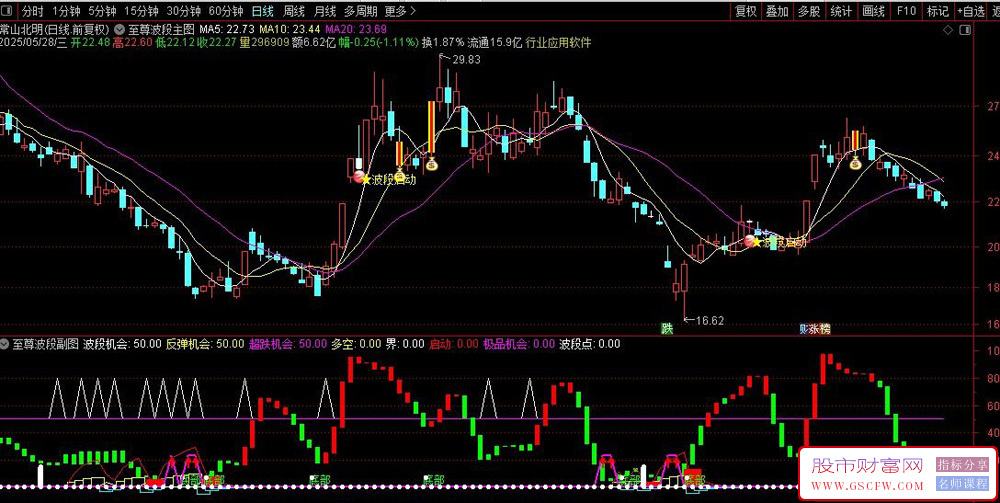This screenshot has width=1000, height=503.
Task: Click the blue 财 marker icon
Action: coord(804,329)
